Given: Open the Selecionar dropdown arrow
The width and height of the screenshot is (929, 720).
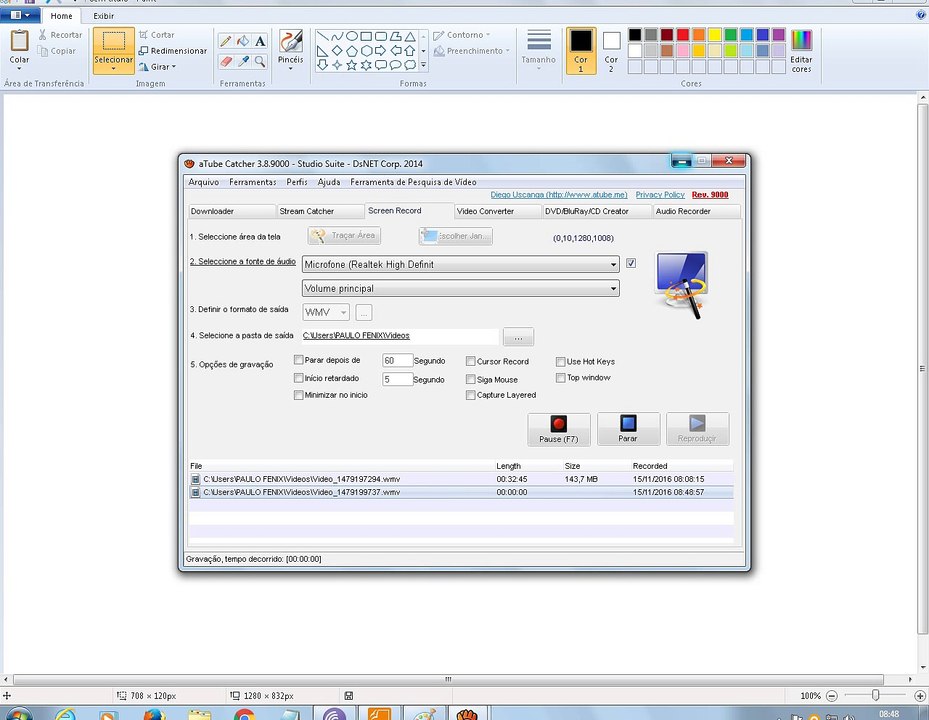Looking at the screenshot, I should click(x=113, y=68).
